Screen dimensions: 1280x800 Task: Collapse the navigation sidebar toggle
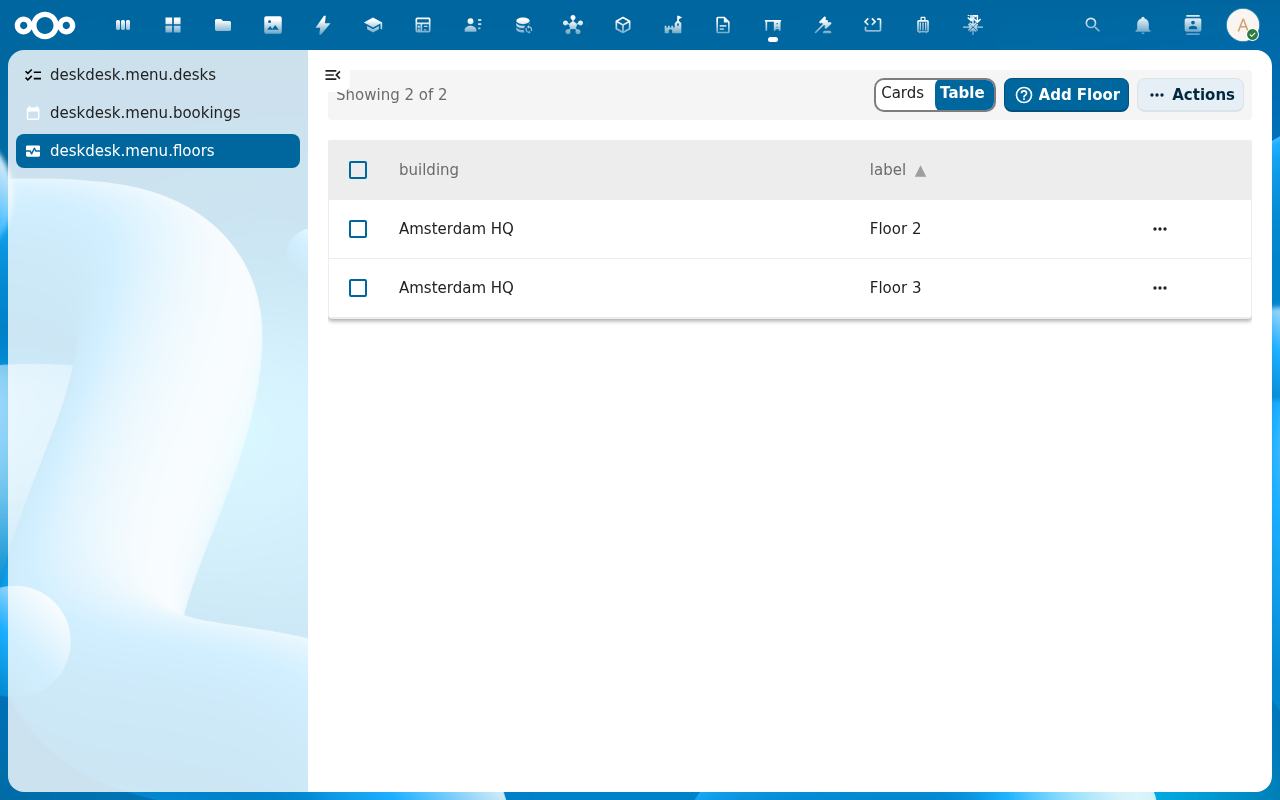[333, 75]
